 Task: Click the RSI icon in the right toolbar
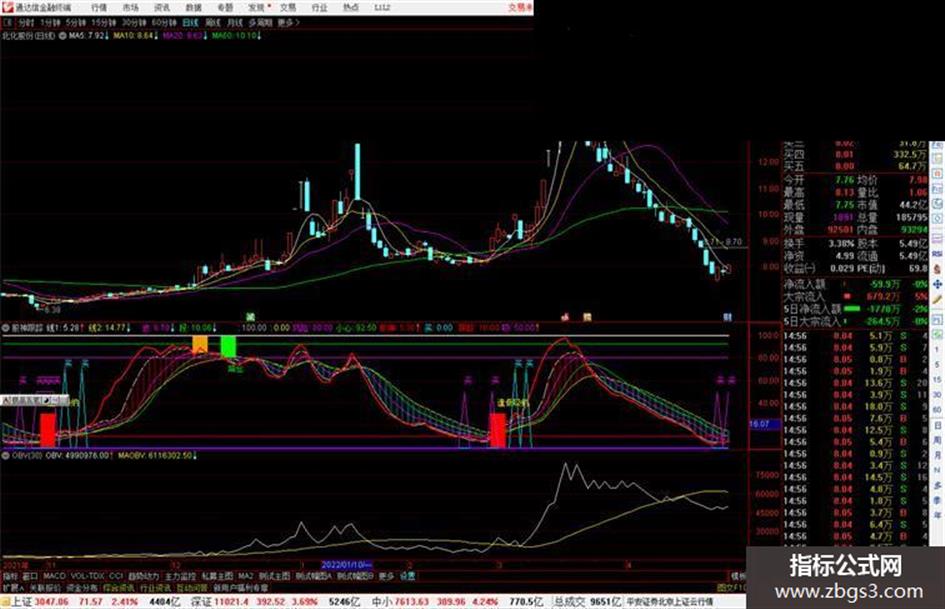pyautogui.click(x=937, y=253)
